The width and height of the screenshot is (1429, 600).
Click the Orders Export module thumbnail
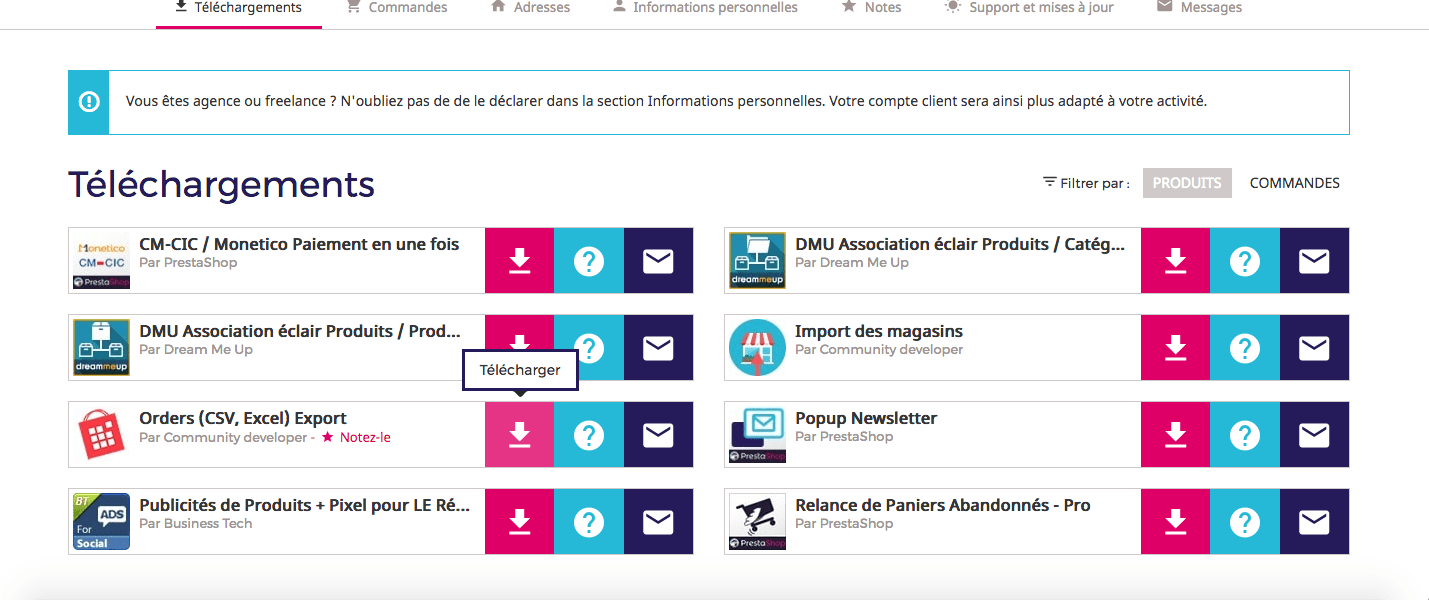pyautogui.click(x=101, y=435)
